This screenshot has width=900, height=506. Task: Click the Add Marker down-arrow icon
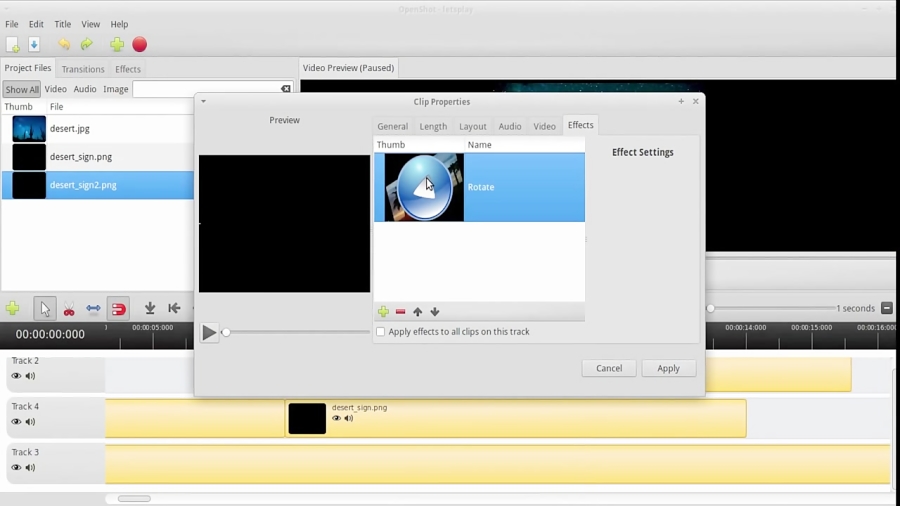[150, 309]
